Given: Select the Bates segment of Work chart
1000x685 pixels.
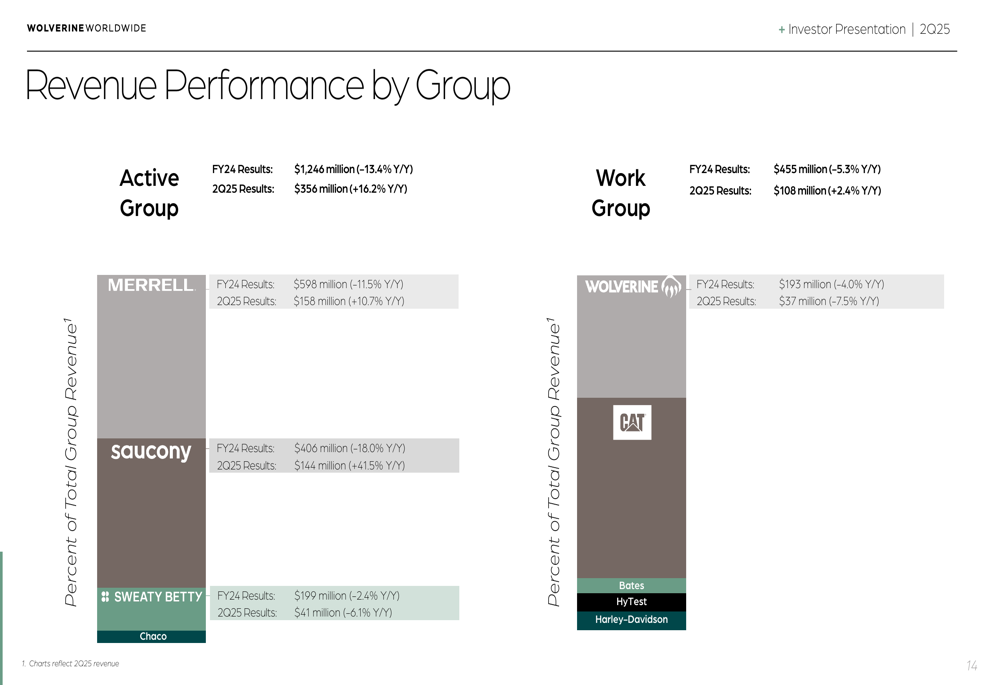Looking at the screenshot, I should point(631,586).
